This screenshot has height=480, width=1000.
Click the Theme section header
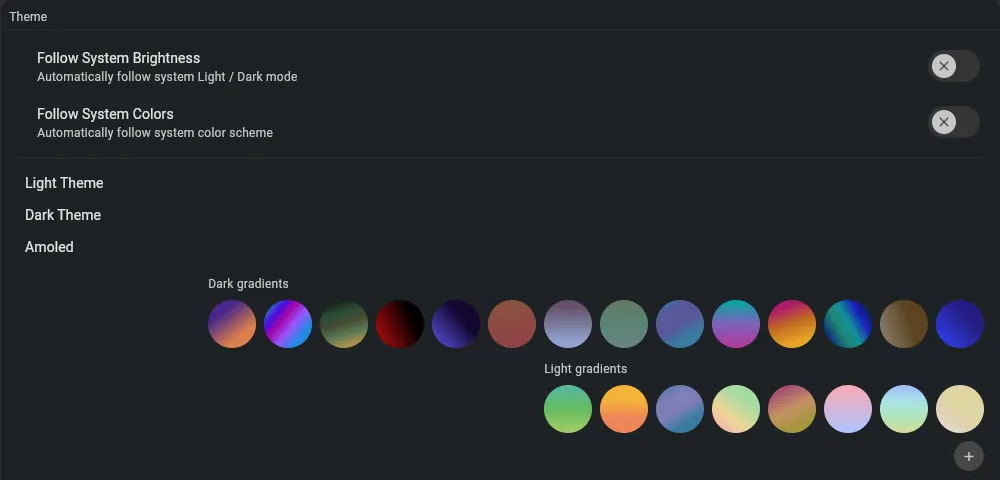(28, 17)
